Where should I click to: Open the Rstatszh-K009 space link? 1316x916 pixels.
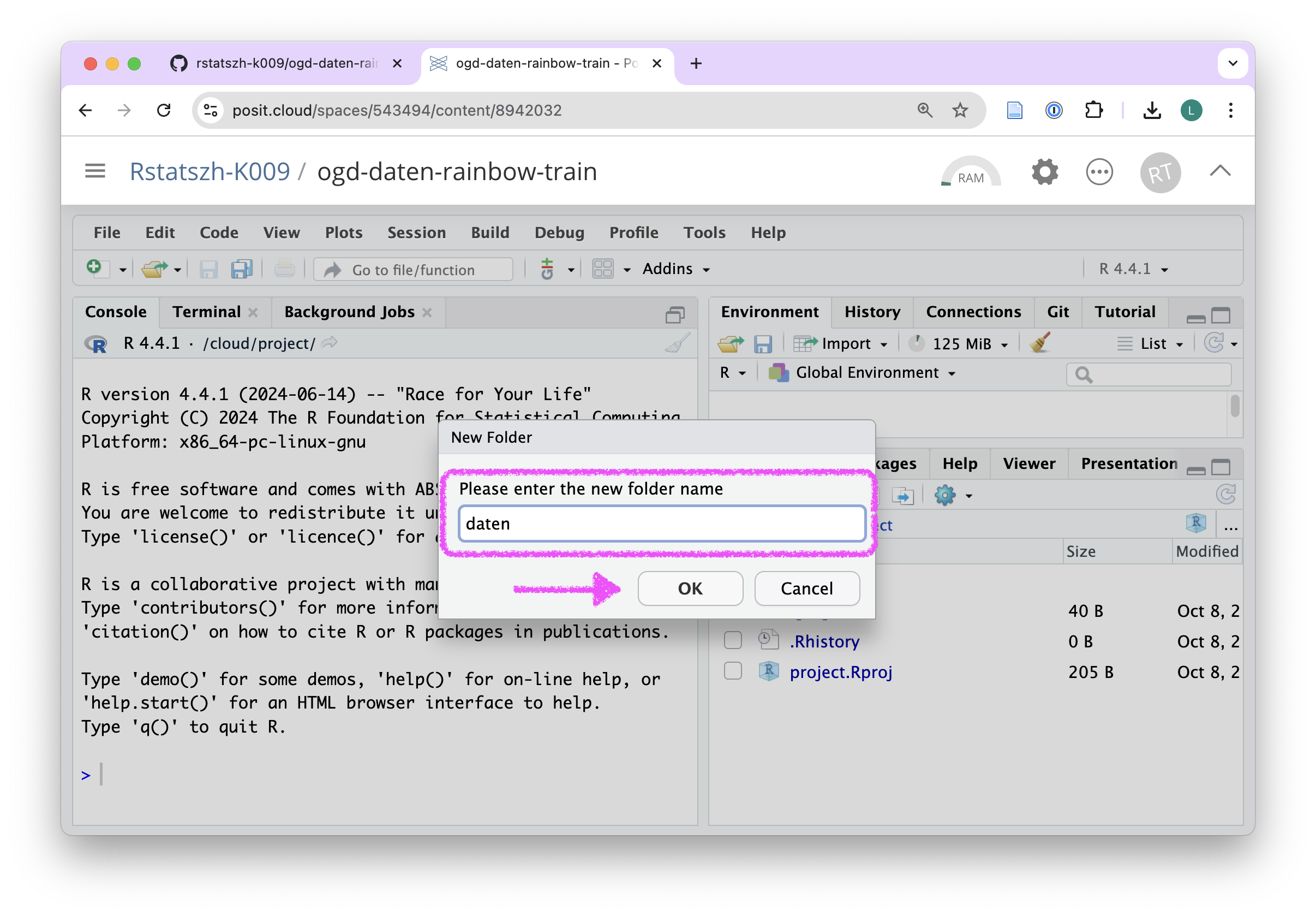pos(210,171)
